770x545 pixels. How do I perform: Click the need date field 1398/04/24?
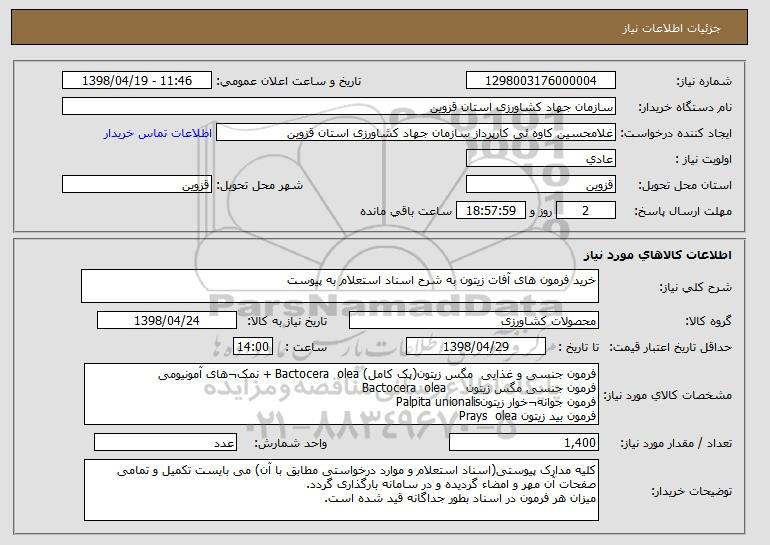167,321
